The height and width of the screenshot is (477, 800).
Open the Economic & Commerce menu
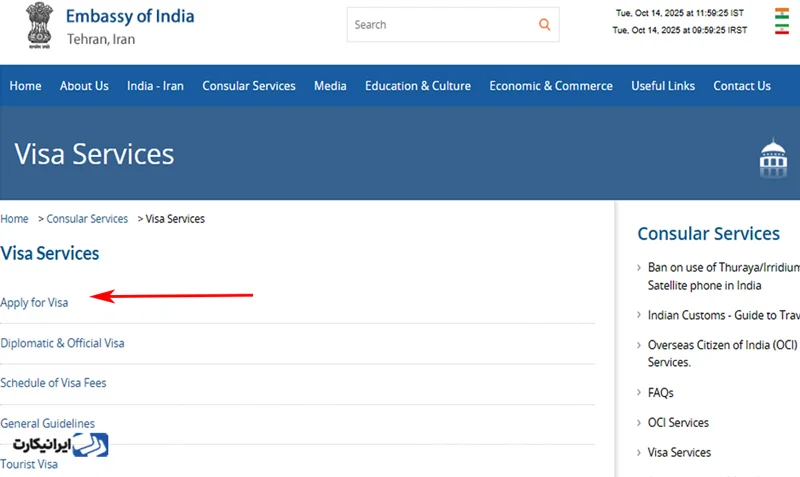click(550, 86)
